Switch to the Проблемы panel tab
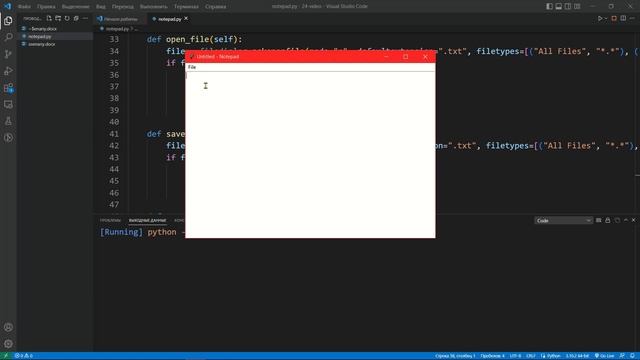The width and height of the screenshot is (640, 360). (111, 220)
